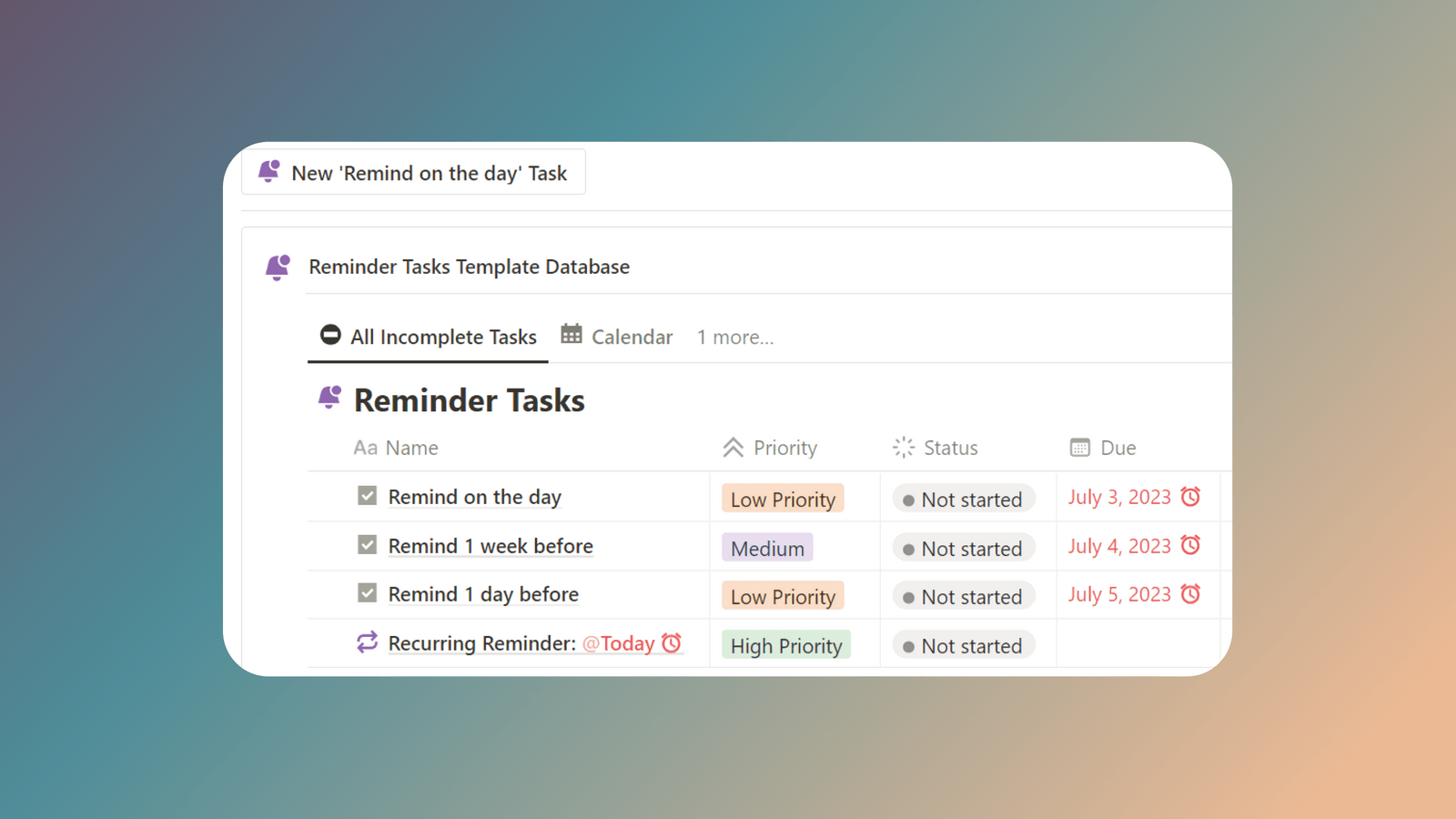This screenshot has width=1456, height=819.
Task: Click the bell icon beside the New Task button
Action: coord(268,171)
